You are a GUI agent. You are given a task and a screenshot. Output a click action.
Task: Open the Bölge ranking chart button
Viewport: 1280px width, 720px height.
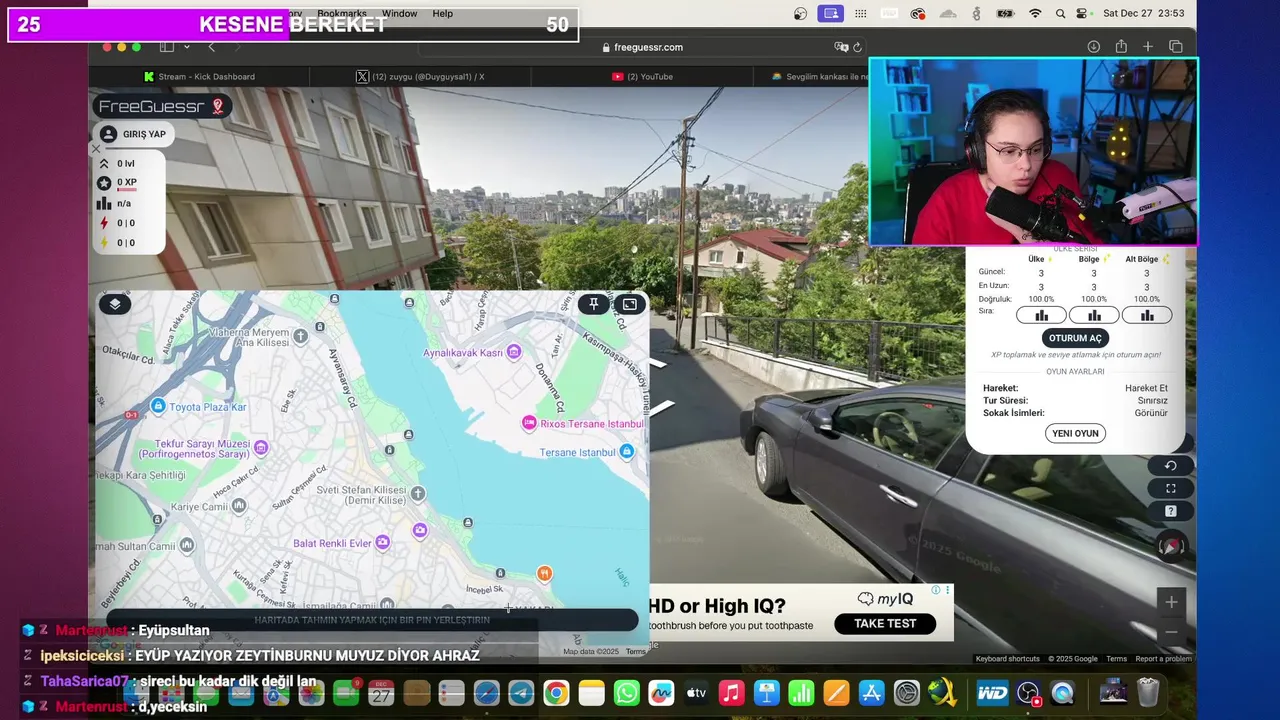(1094, 315)
